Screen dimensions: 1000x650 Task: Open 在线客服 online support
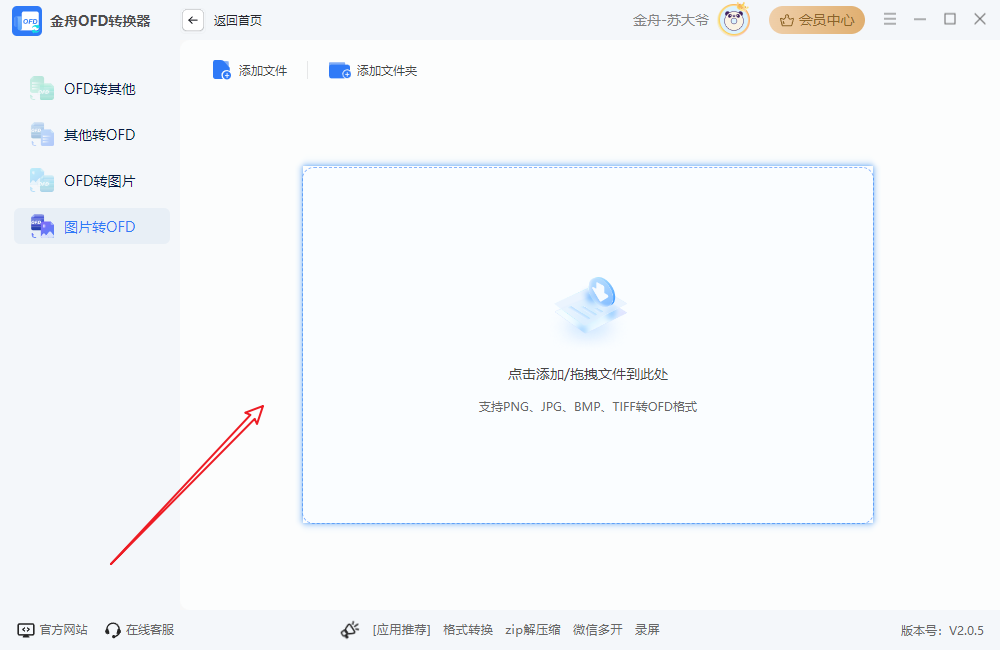(x=140, y=630)
